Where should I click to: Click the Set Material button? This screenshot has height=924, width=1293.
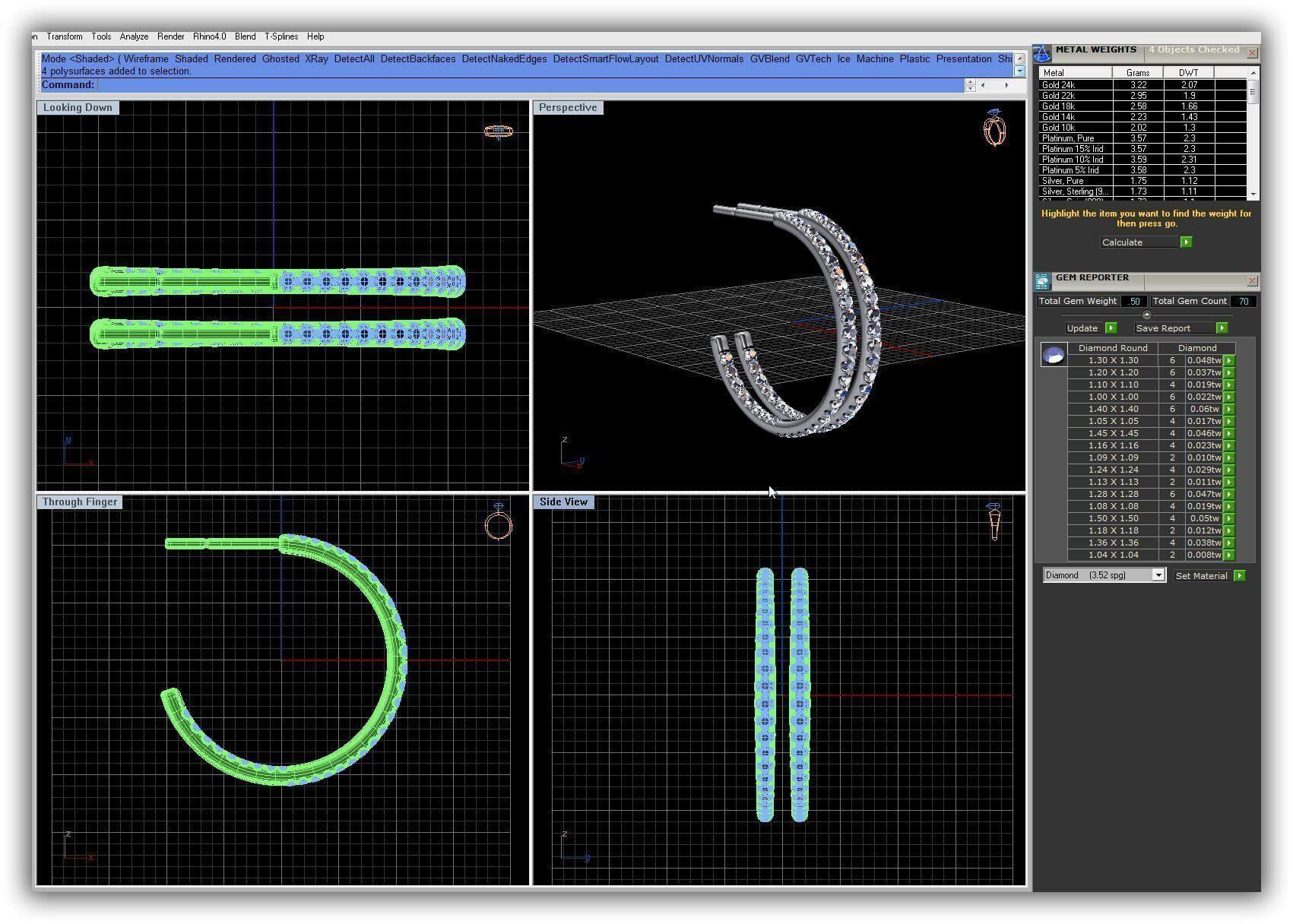1203,575
